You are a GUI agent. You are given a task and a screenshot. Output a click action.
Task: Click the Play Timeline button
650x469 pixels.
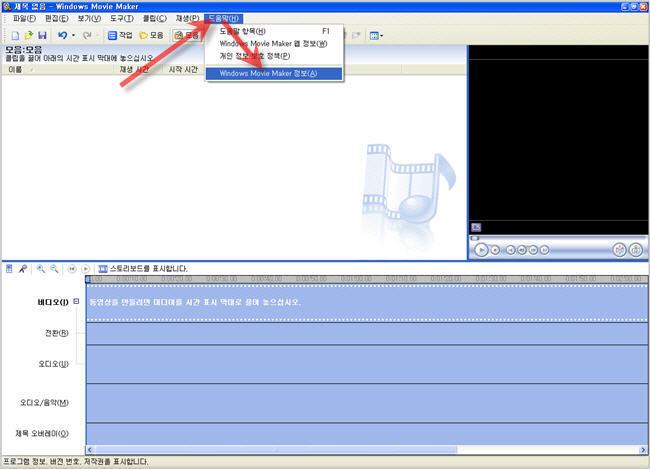tap(85, 269)
